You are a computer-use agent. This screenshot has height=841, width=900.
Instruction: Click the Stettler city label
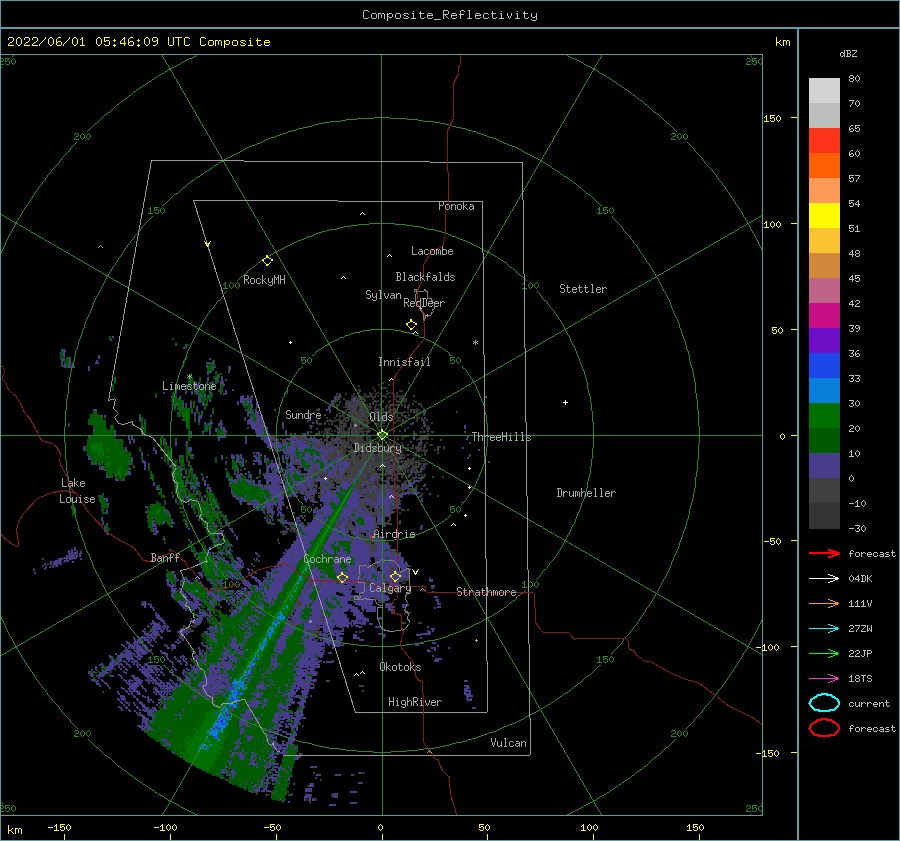[x=583, y=289]
